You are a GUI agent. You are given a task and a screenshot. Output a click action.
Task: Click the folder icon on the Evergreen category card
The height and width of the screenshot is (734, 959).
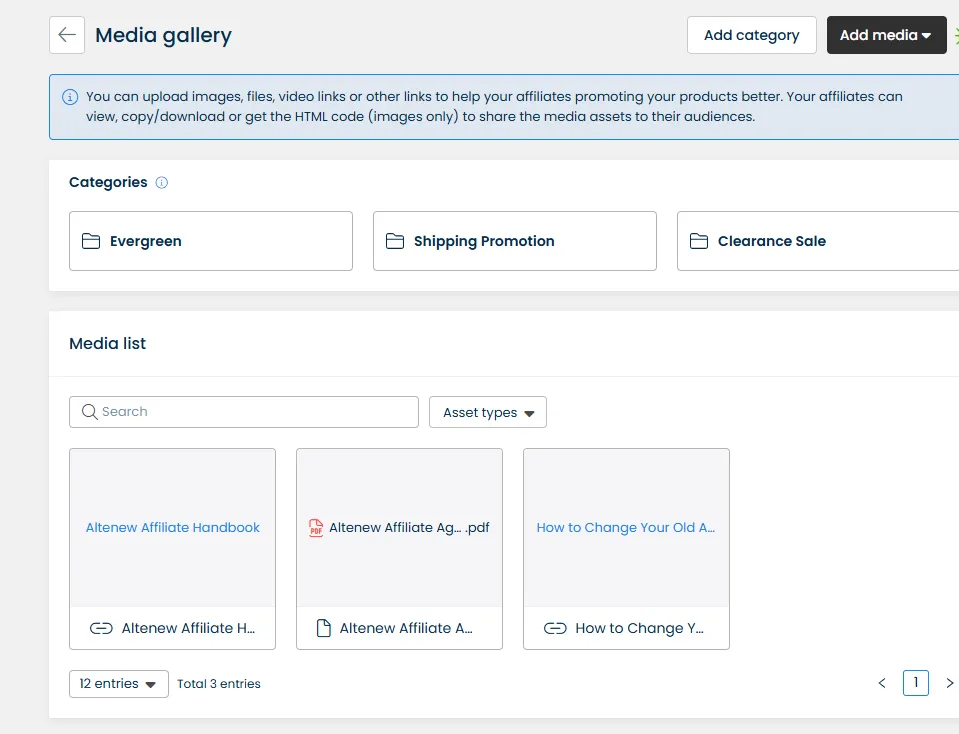pos(91,240)
